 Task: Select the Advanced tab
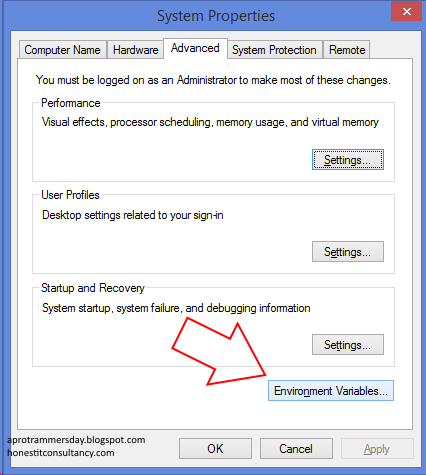coord(195,48)
